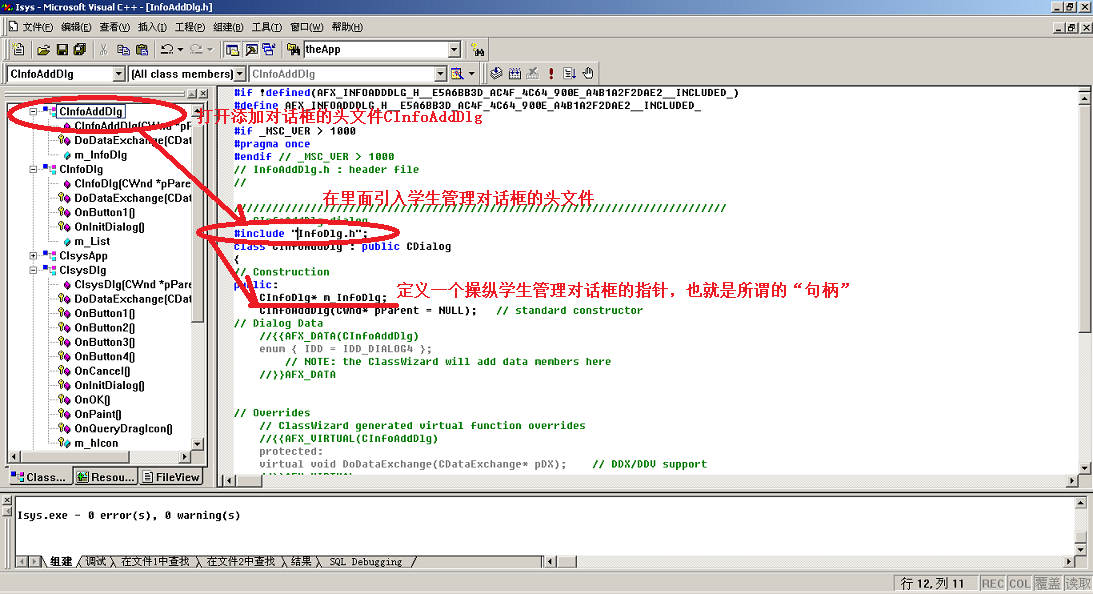Viewport: 1093px width, 594px height.
Task: Switch to the SQL Debugging output tab
Action: [365, 561]
